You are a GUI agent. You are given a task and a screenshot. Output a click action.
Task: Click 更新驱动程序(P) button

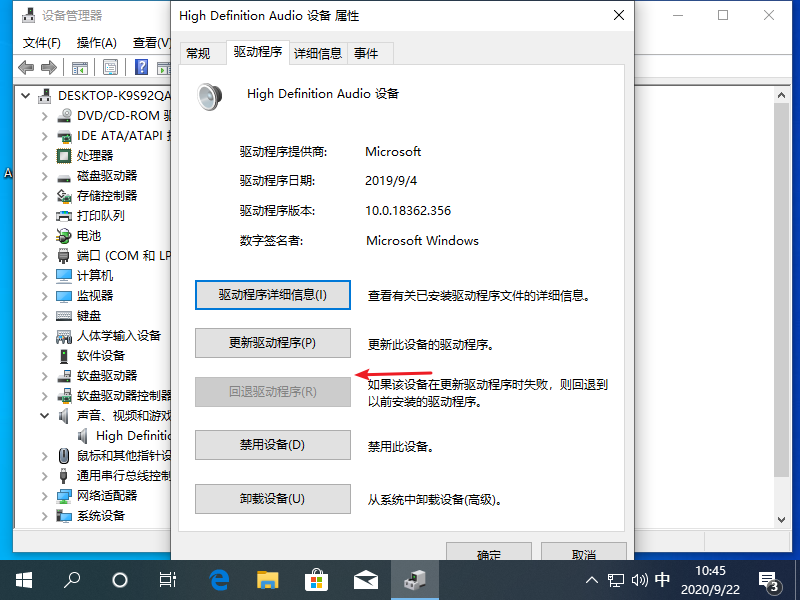273,343
